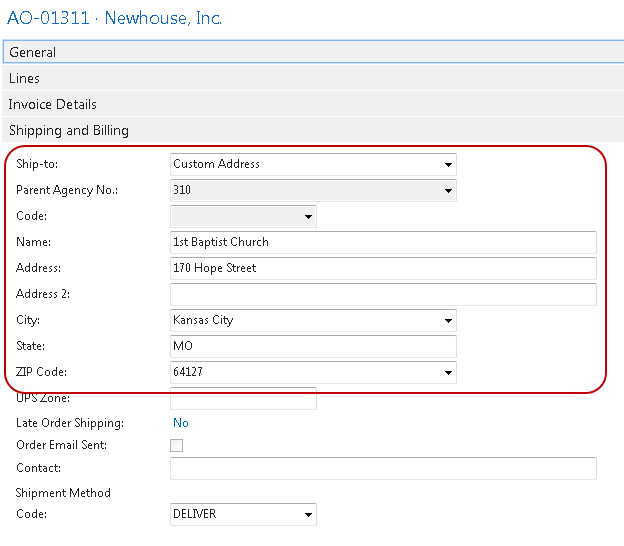Expand the Invoice Details section
This screenshot has width=624, height=546.
[x=52, y=104]
